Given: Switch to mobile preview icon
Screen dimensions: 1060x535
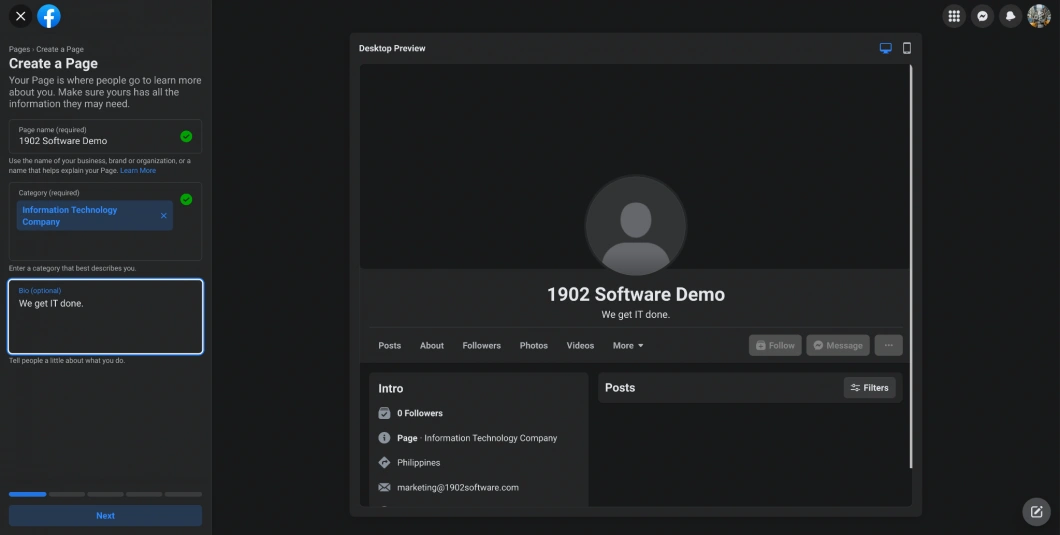Looking at the screenshot, I should [907, 48].
